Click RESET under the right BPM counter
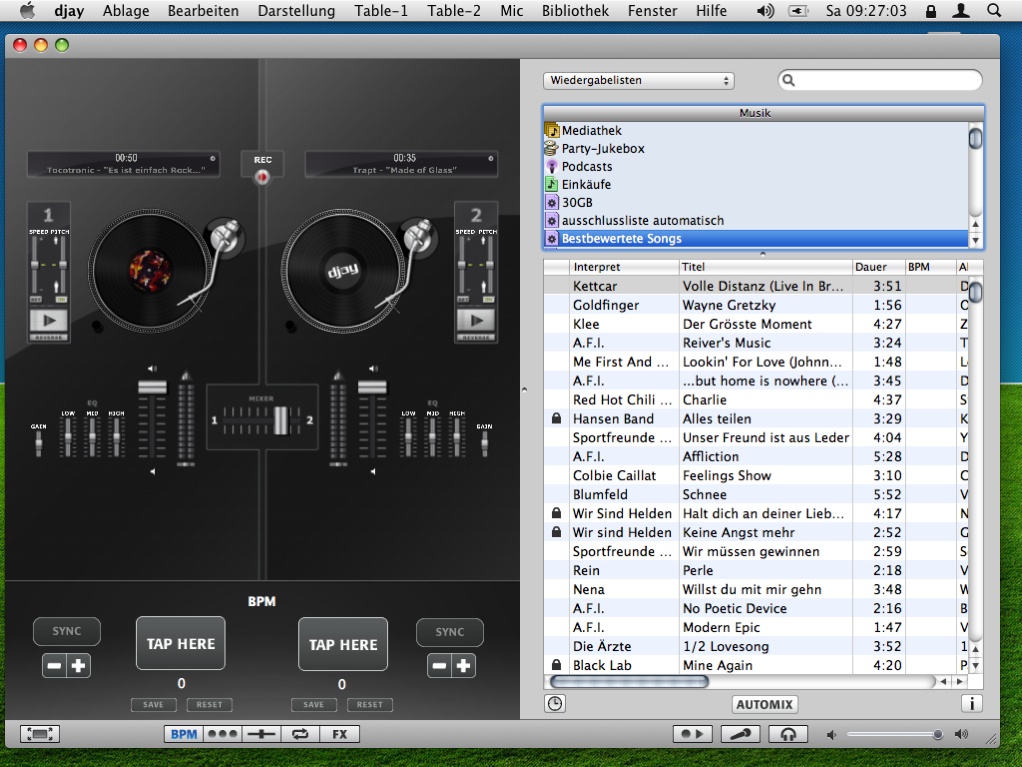The width and height of the screenshot is (1022, 767). pos(370,704)
